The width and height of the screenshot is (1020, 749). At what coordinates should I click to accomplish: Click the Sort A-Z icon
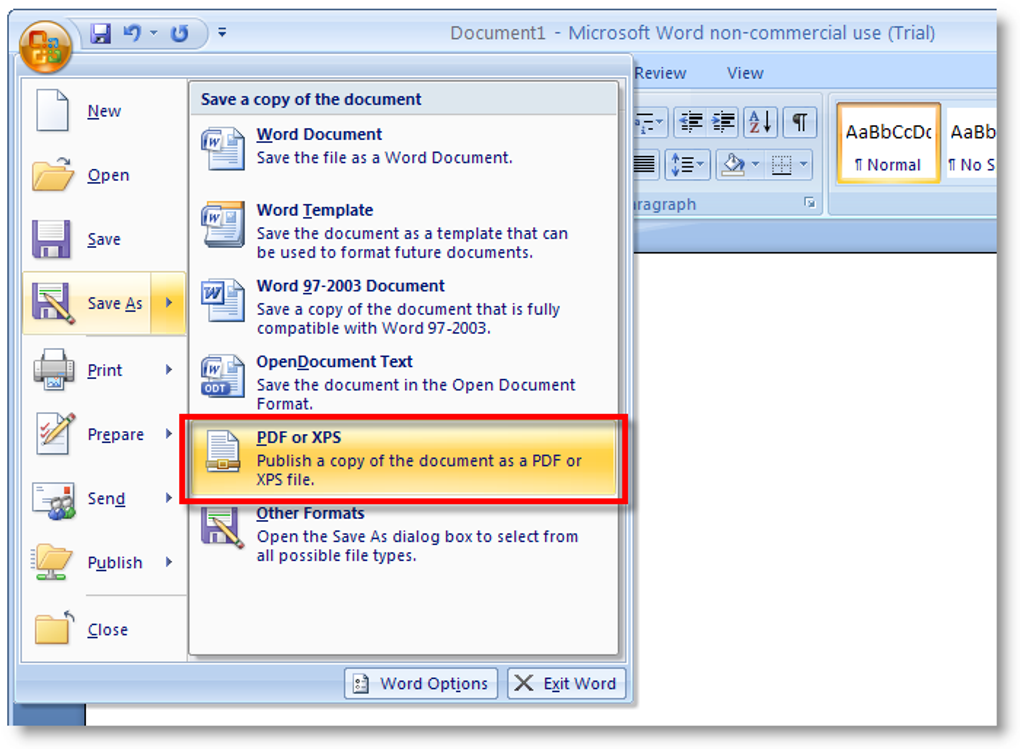[760, 122]
